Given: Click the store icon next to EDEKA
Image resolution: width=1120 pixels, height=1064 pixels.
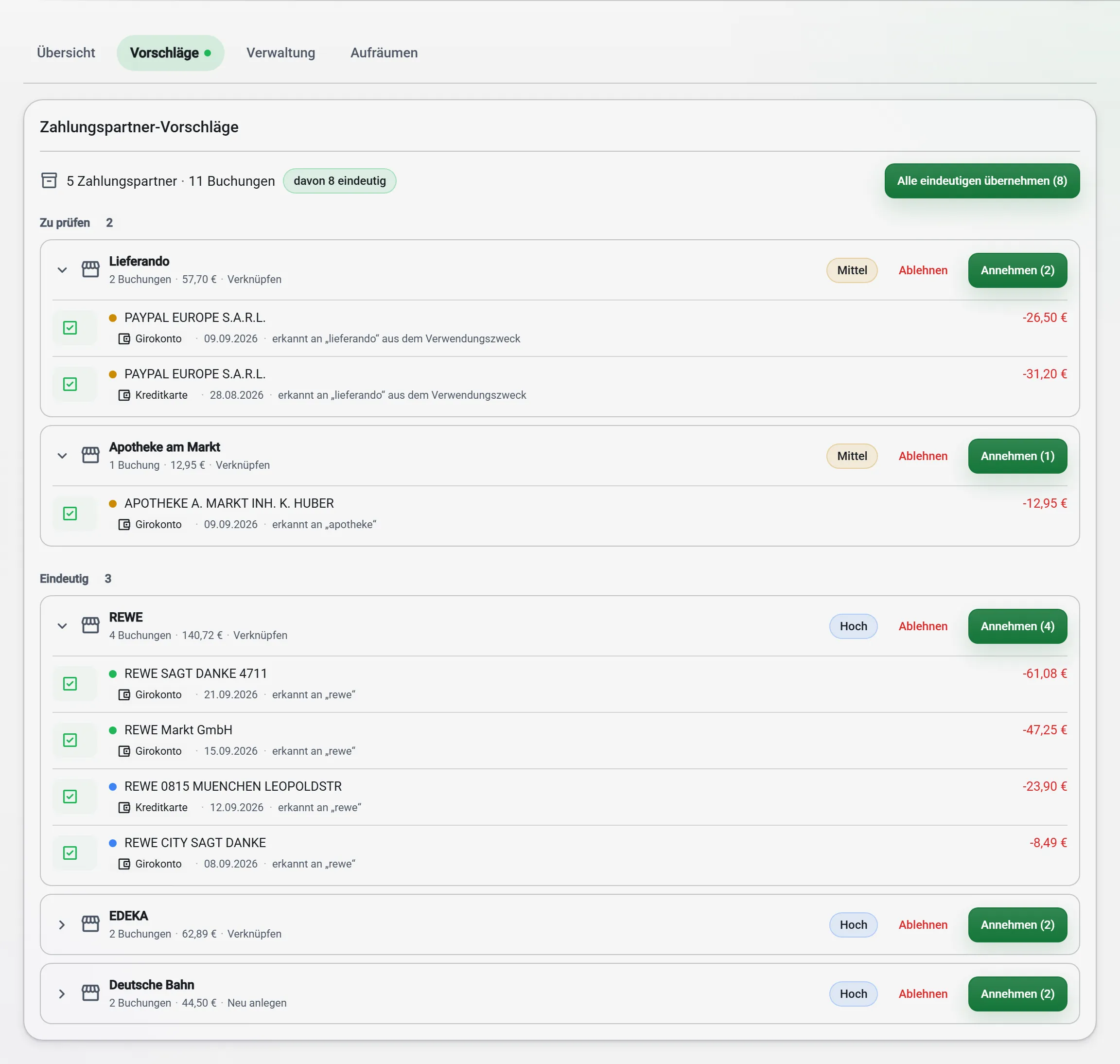Looking at the screenshot, I should pos(90,924).
